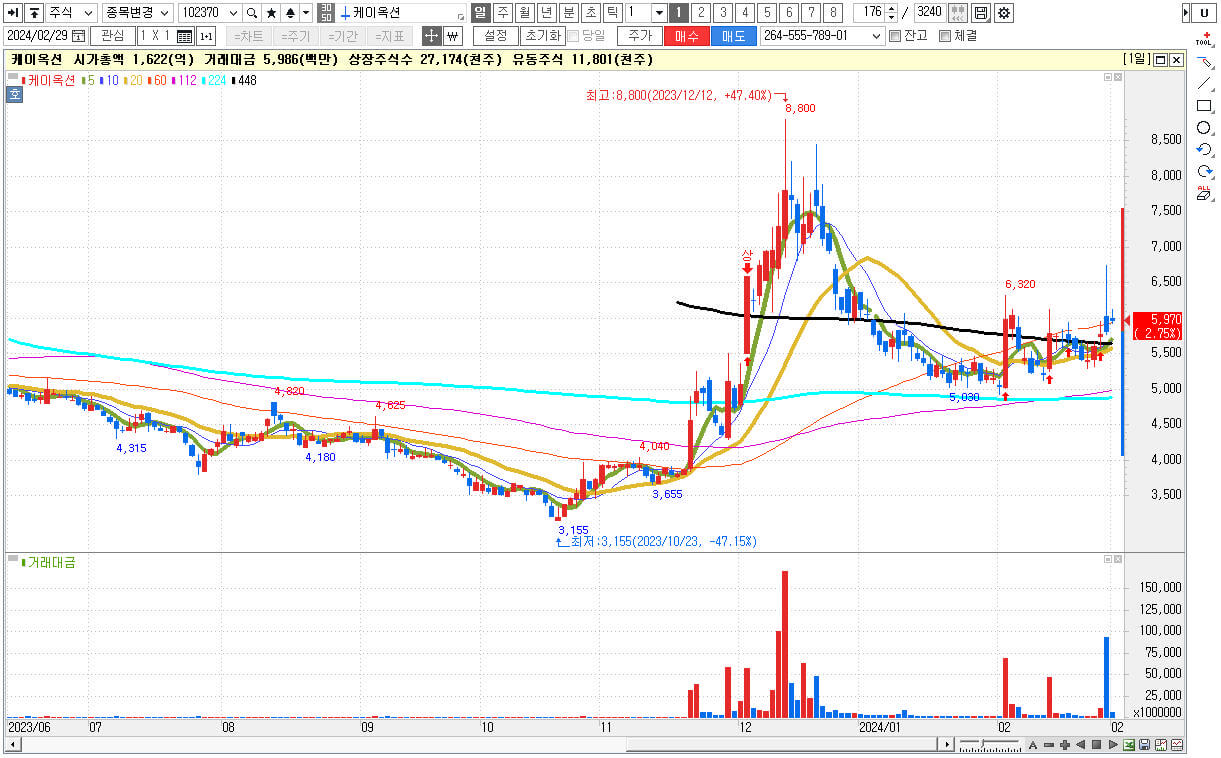Click the U button at top right
Image resolution: width=1221 pixels, height=758 pixels.
[x=1204, y=13]
